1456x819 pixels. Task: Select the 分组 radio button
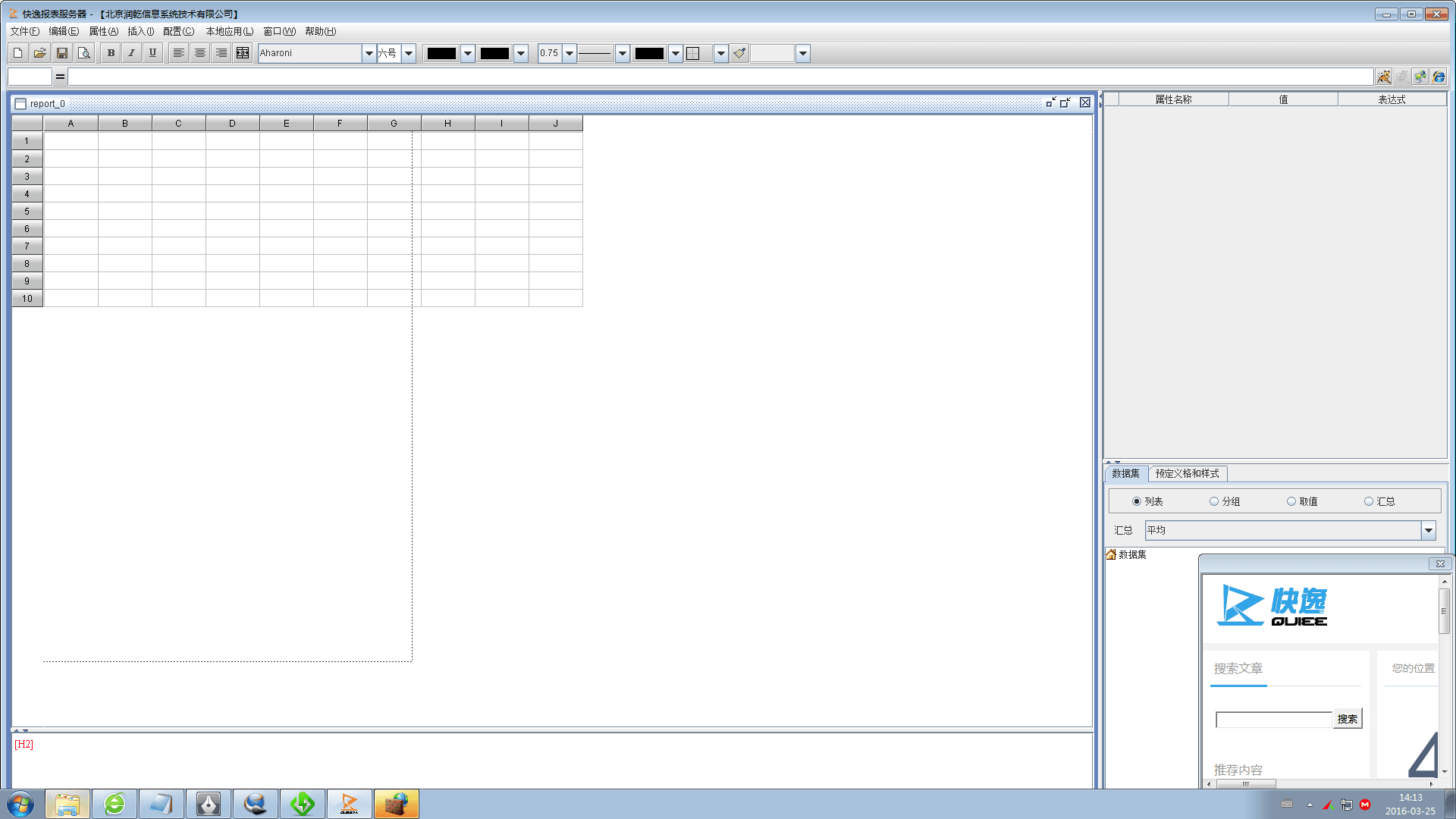coord(1214,501)
